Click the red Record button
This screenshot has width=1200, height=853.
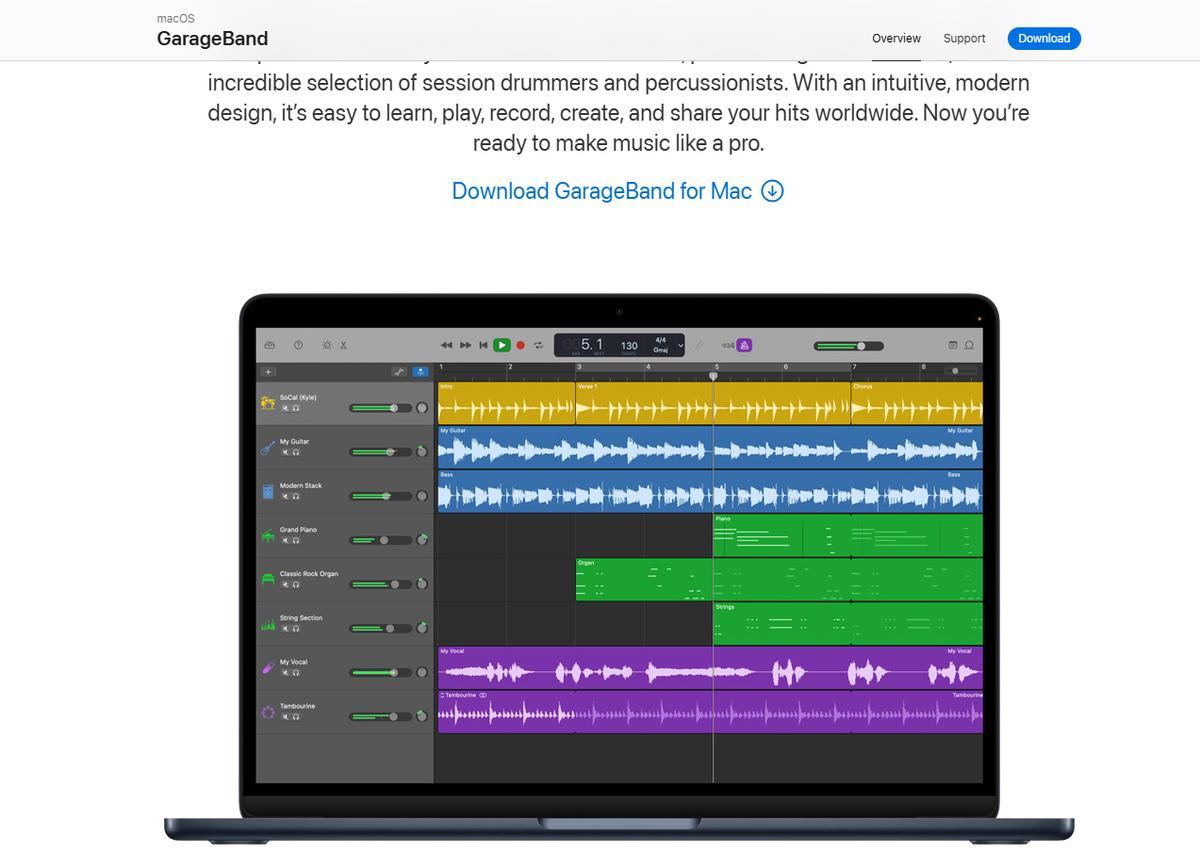pos(520,345)
